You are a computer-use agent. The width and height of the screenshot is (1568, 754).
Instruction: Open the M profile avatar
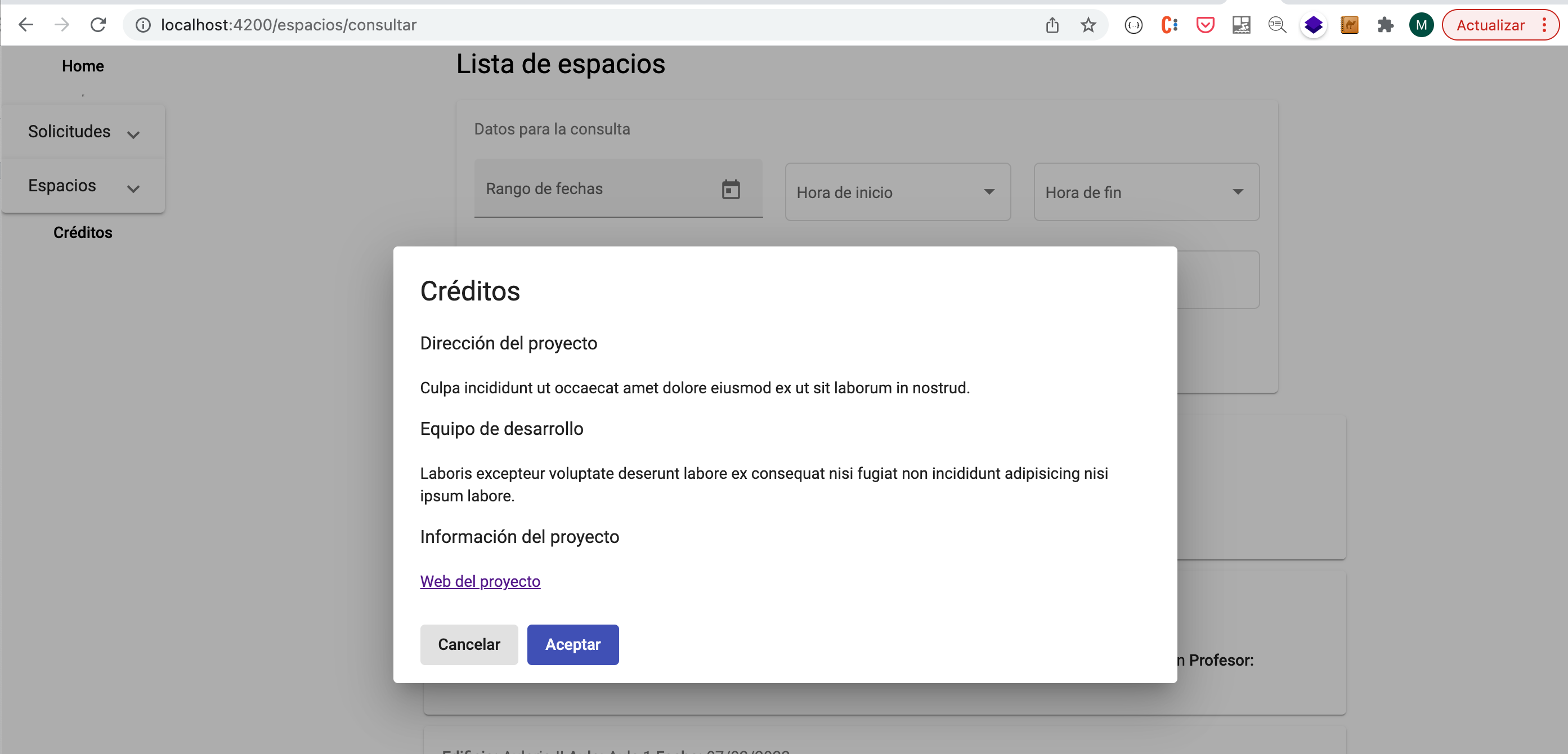coord(1421,25)
